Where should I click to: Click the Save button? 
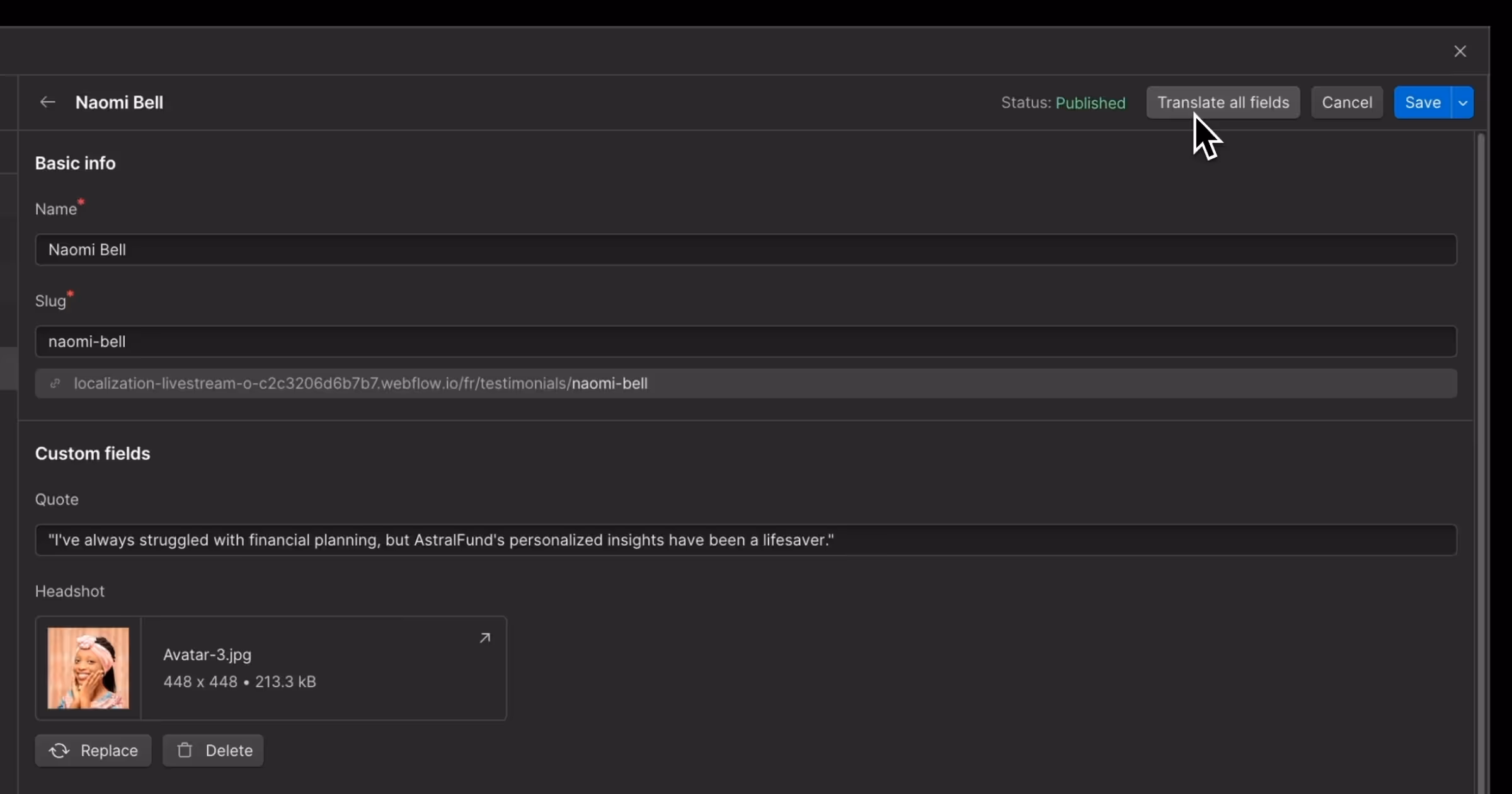[1422, 102]
